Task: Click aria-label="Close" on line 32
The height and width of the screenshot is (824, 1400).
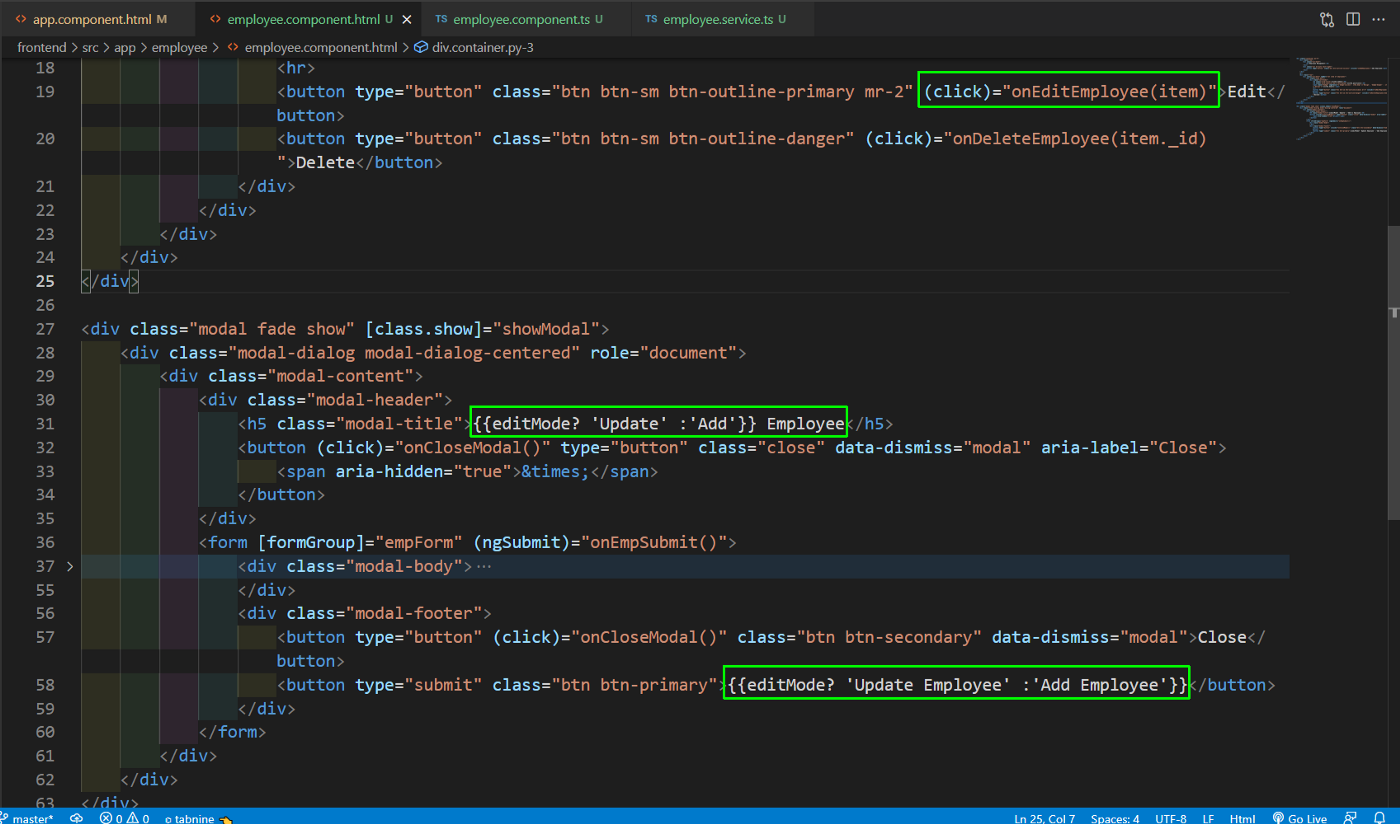Action: coord(1129,447)
